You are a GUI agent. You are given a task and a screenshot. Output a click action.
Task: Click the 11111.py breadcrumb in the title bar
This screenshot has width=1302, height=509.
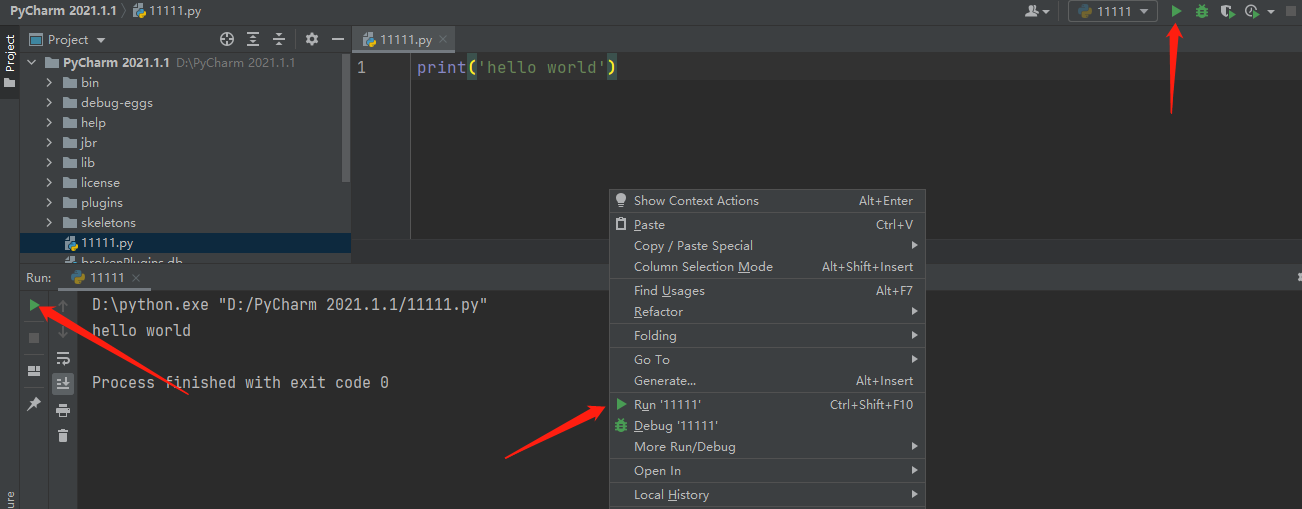coord(167,11)
